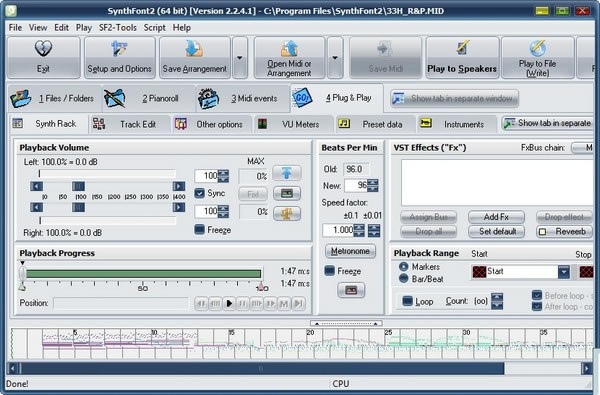The width and height of the screenshot is (600, 395).
Task: Click Open Midi or Arrangement button
Action: click(289, 58)
